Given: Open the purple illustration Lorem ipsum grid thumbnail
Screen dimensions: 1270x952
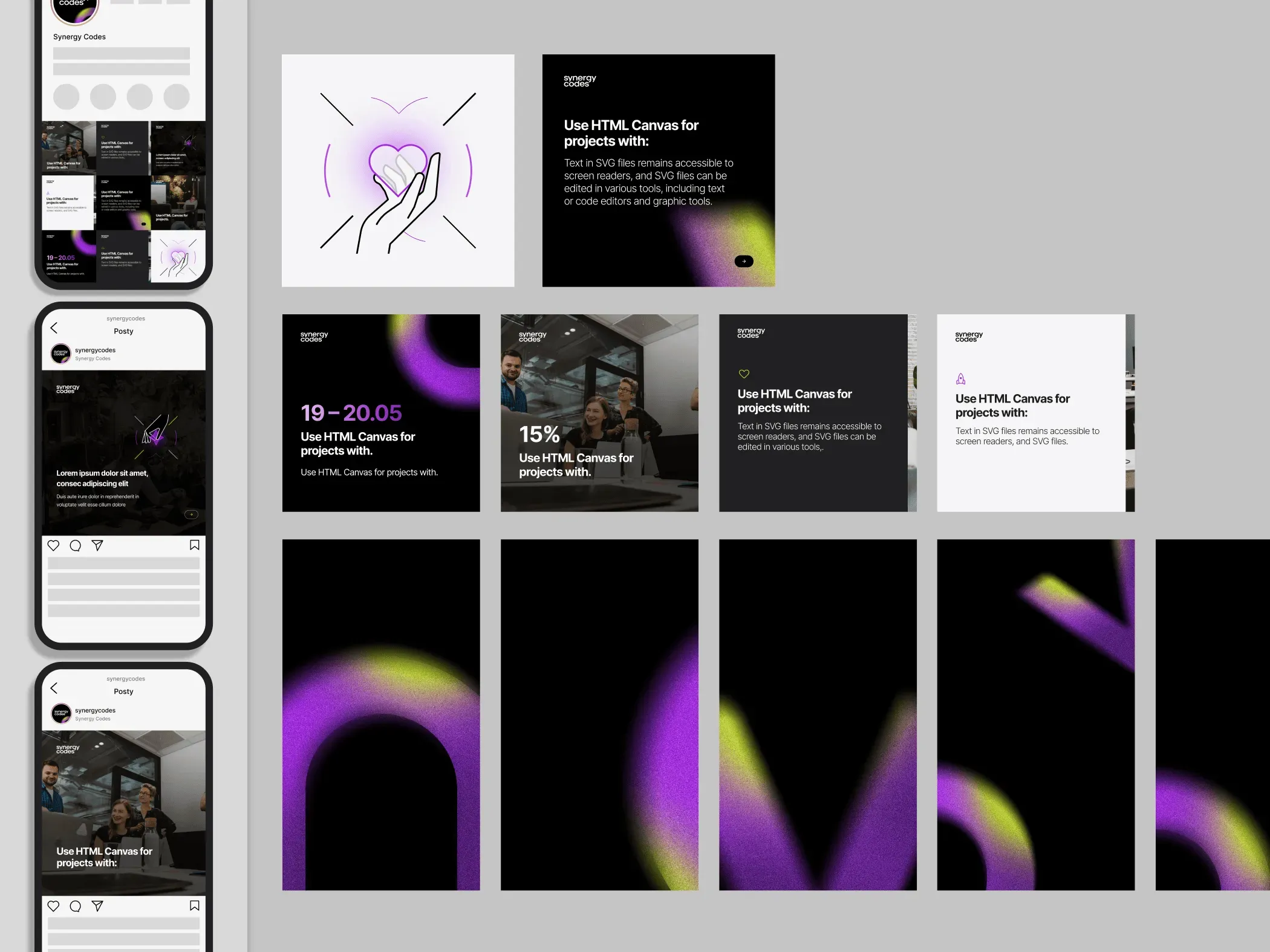Looking at the screenshot, I should click(178, 147).
